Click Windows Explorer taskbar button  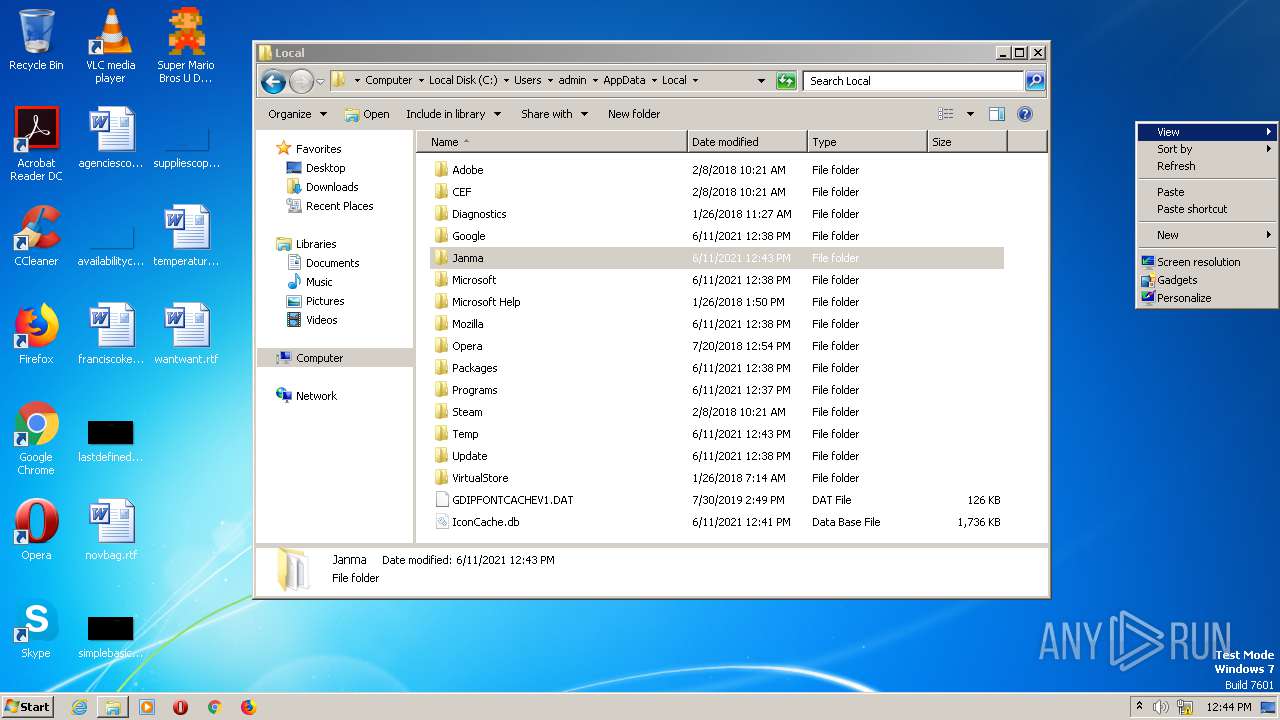(113, 707)
